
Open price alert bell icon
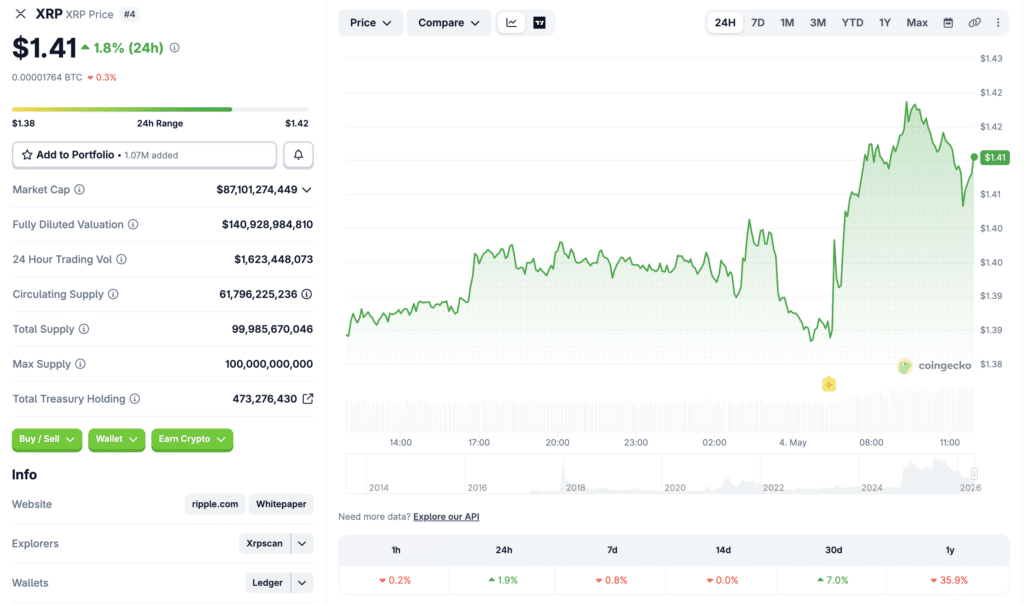(x=298, y=155)
